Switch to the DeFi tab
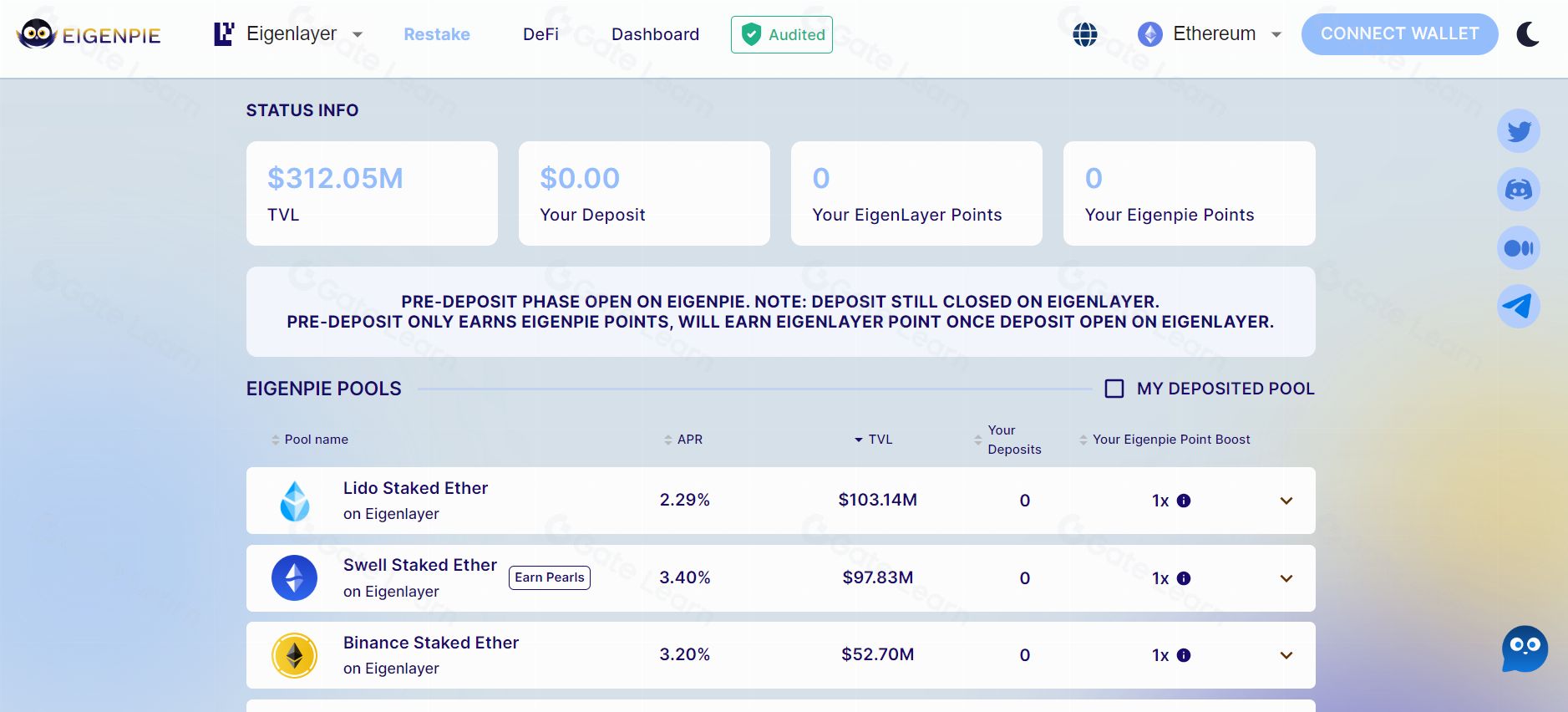1568x712 pixels. tap(540, 34)
